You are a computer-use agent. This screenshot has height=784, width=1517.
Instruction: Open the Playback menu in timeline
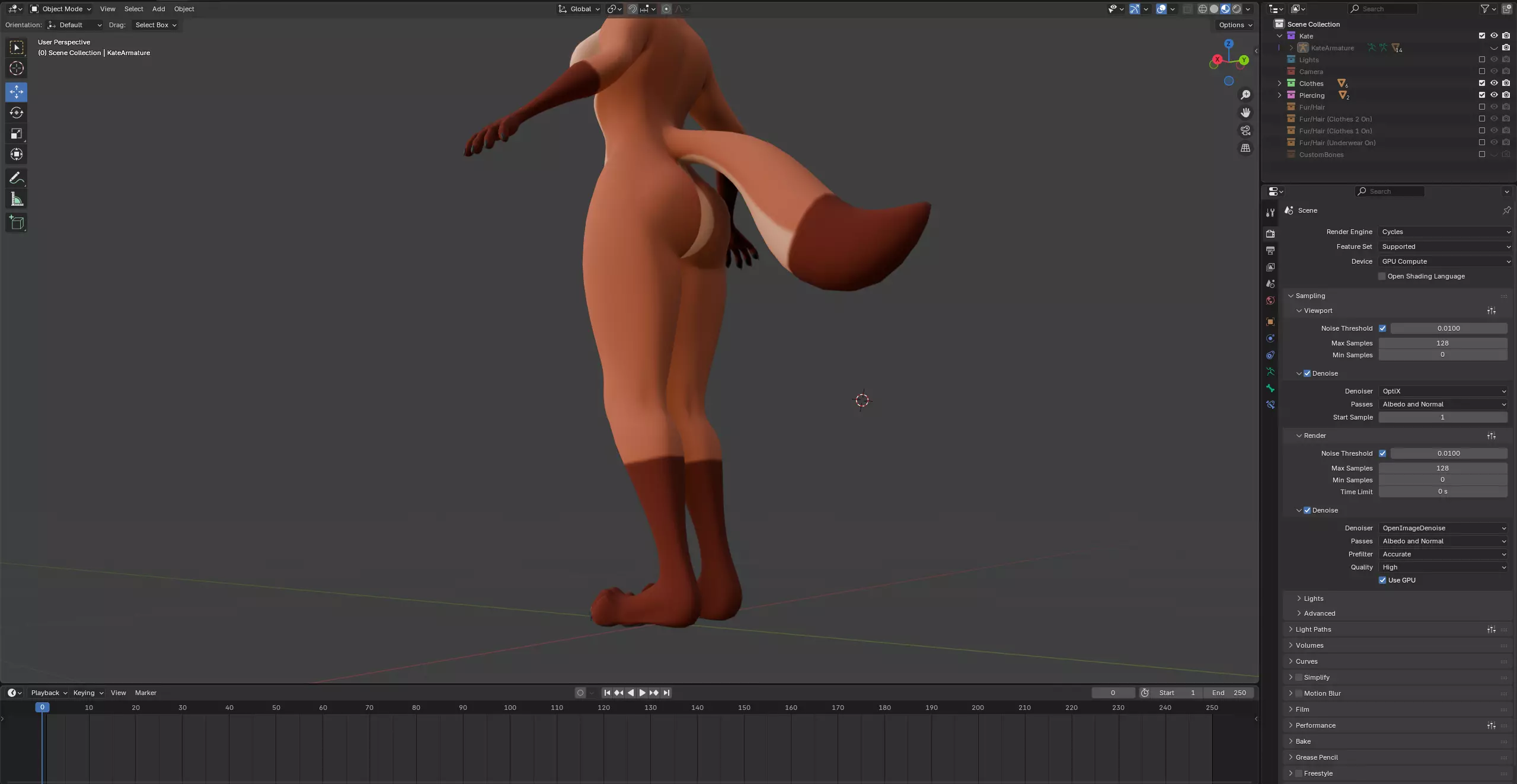pos(49,693)
